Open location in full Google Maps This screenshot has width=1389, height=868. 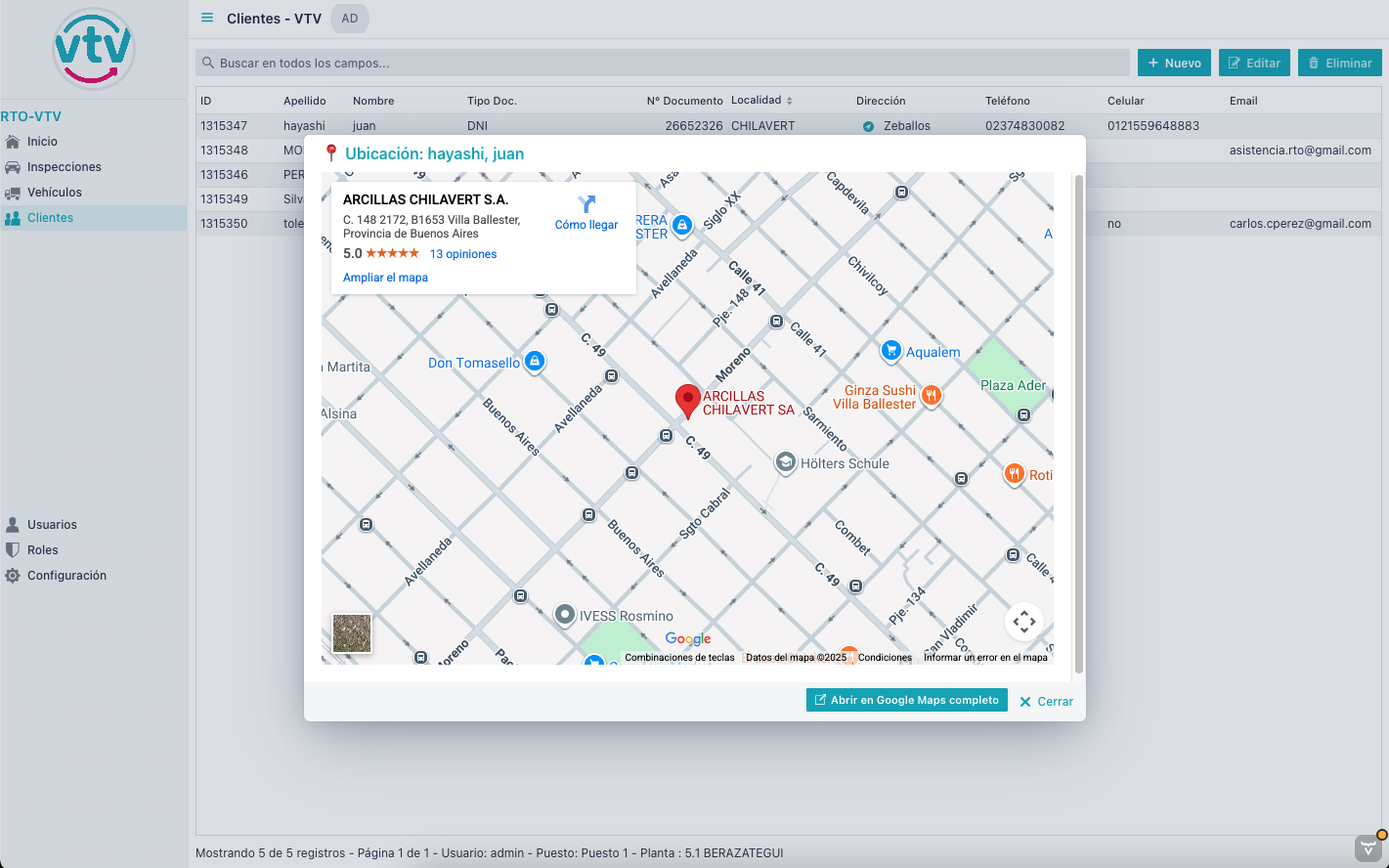point(906,700)
